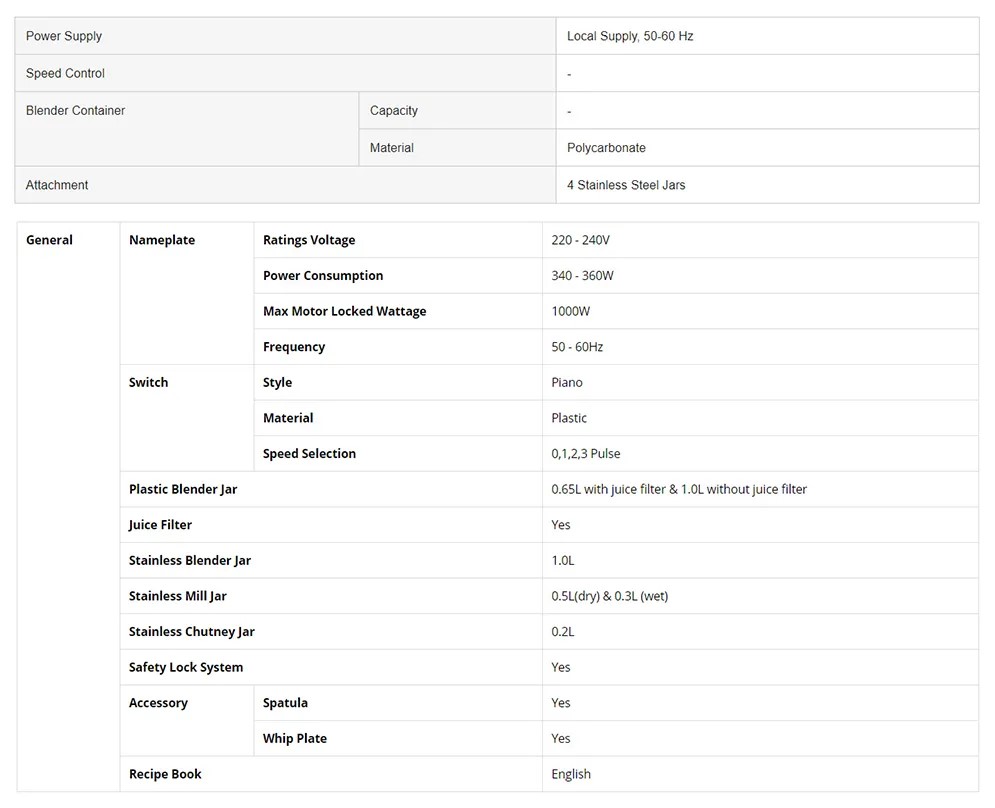Click the "Piano" switch style value
995x808 pixels.
(567, 383)
